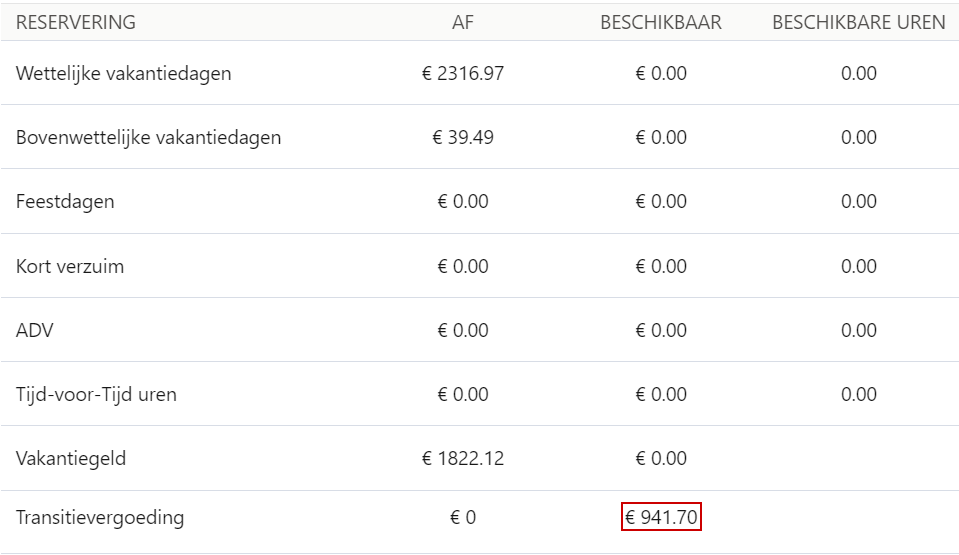Click the AF column header

click(x=463, y=23)
